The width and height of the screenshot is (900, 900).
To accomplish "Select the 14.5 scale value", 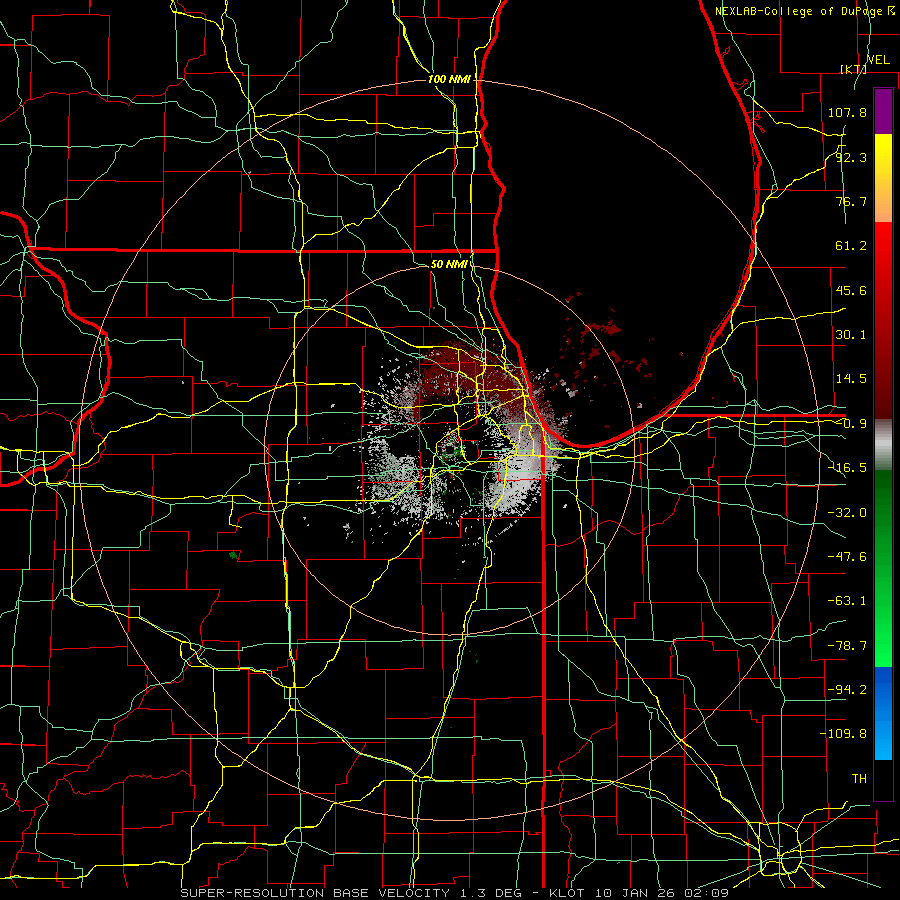I will coord(851,379).
